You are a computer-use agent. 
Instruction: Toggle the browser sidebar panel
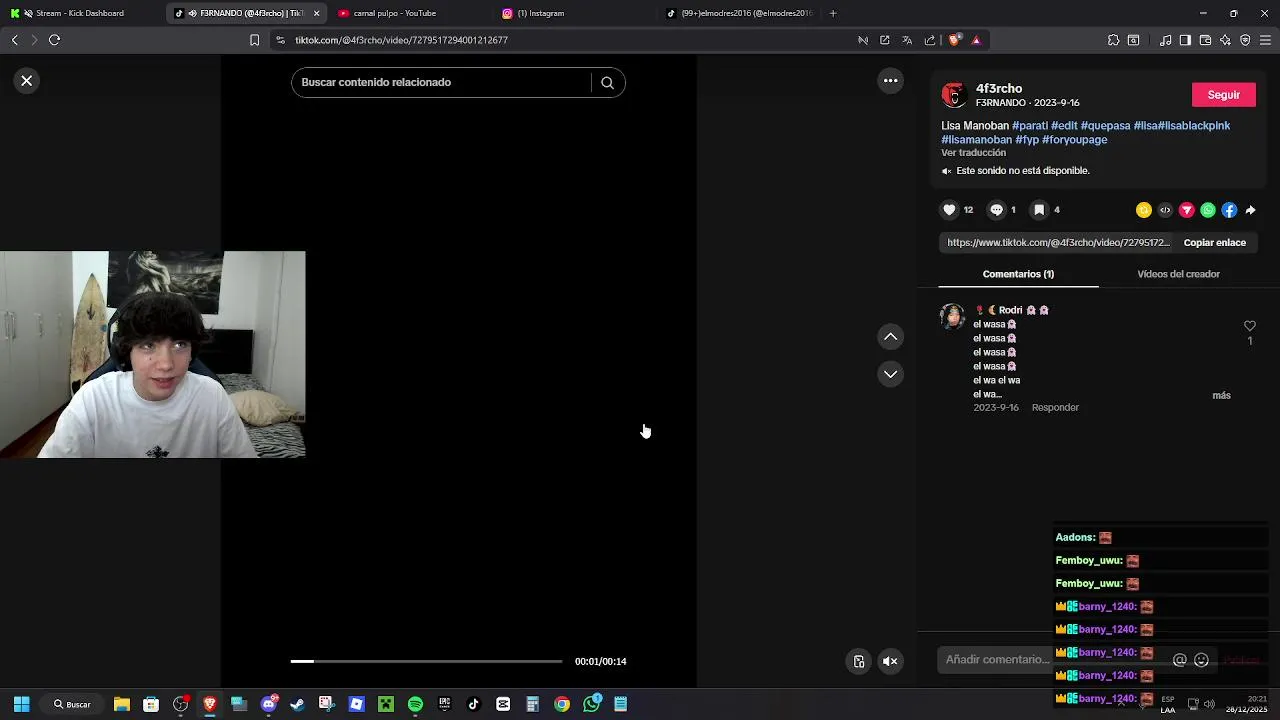[1185, 40]
